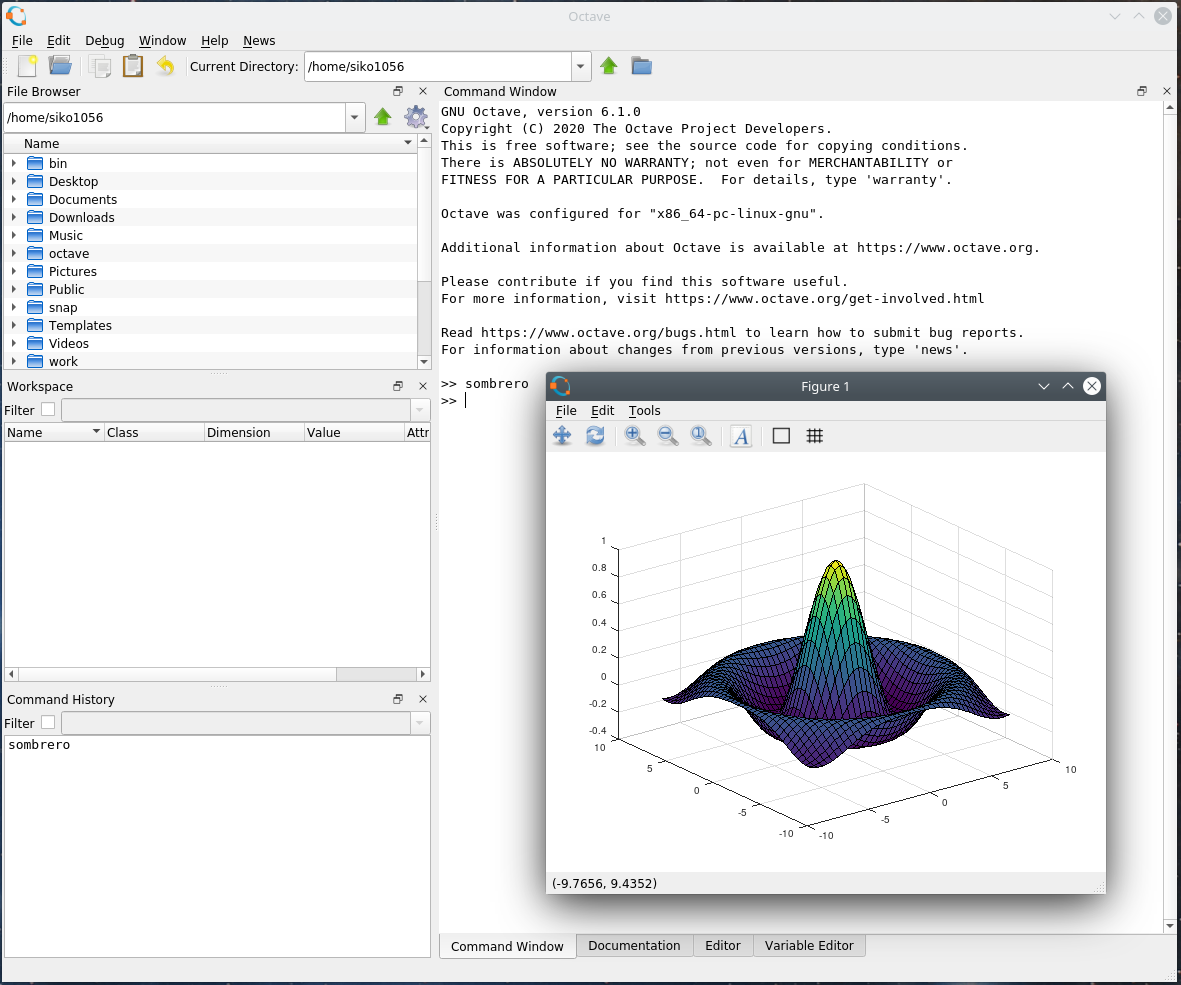Select the Pan tool in Figure 1

click(563, 435)
